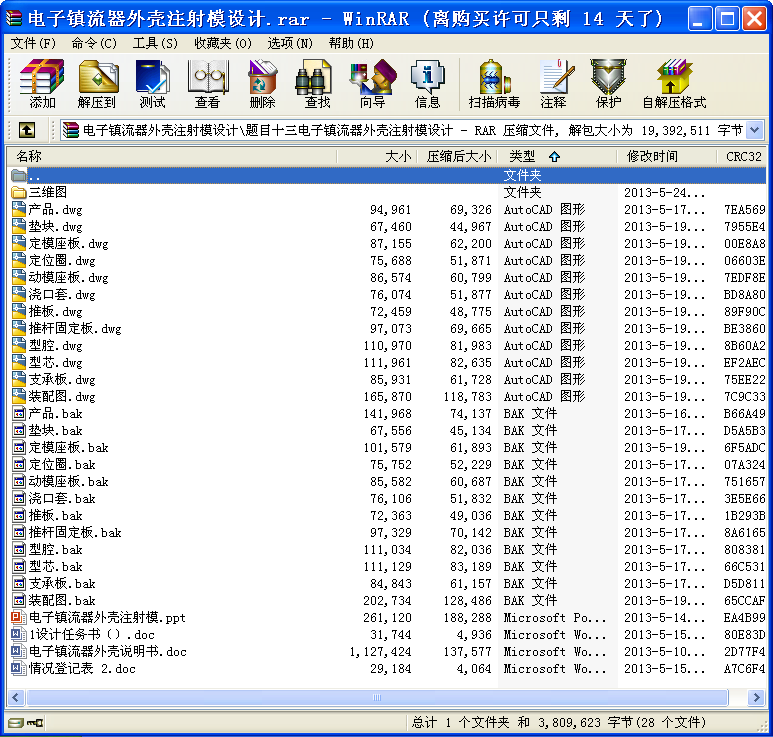Screen dimensions: 773x737
Task: Click the 扫描病毒 virus scan icon
Action: (x=494, y=84)
